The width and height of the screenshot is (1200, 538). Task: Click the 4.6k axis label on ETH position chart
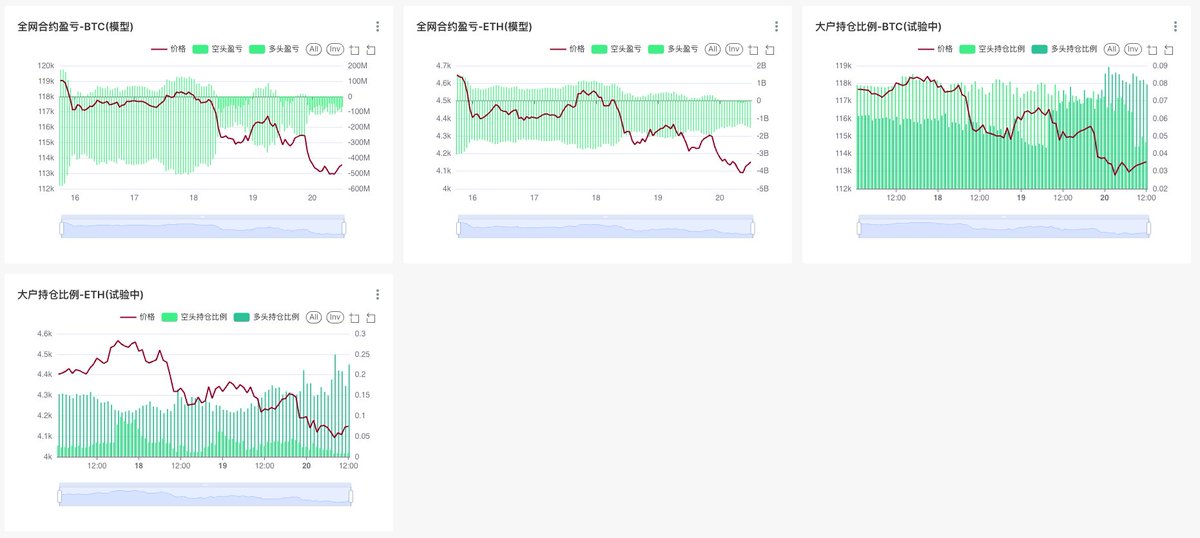tap(45, 334)
